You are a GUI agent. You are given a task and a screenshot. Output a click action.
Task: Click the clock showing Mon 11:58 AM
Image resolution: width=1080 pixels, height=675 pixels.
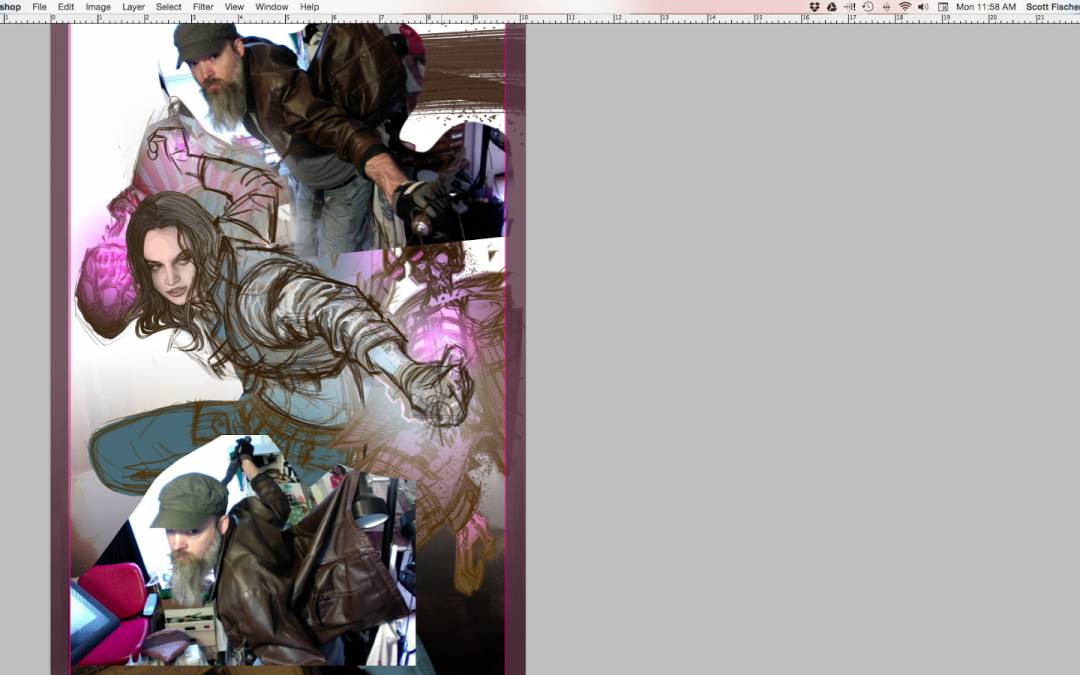pos(985,7)
